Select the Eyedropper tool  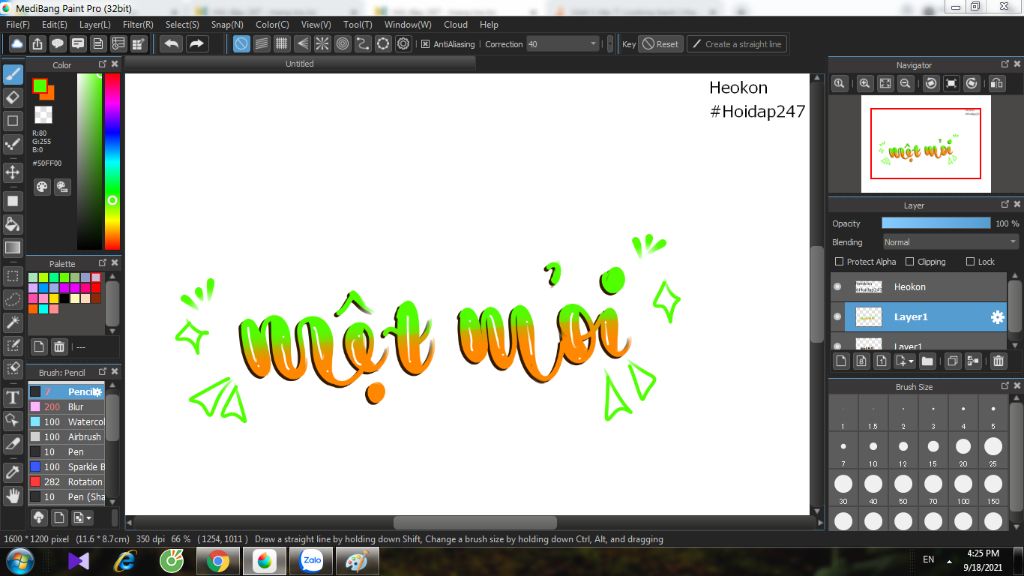pyautogui.click(x=12, y=472)
